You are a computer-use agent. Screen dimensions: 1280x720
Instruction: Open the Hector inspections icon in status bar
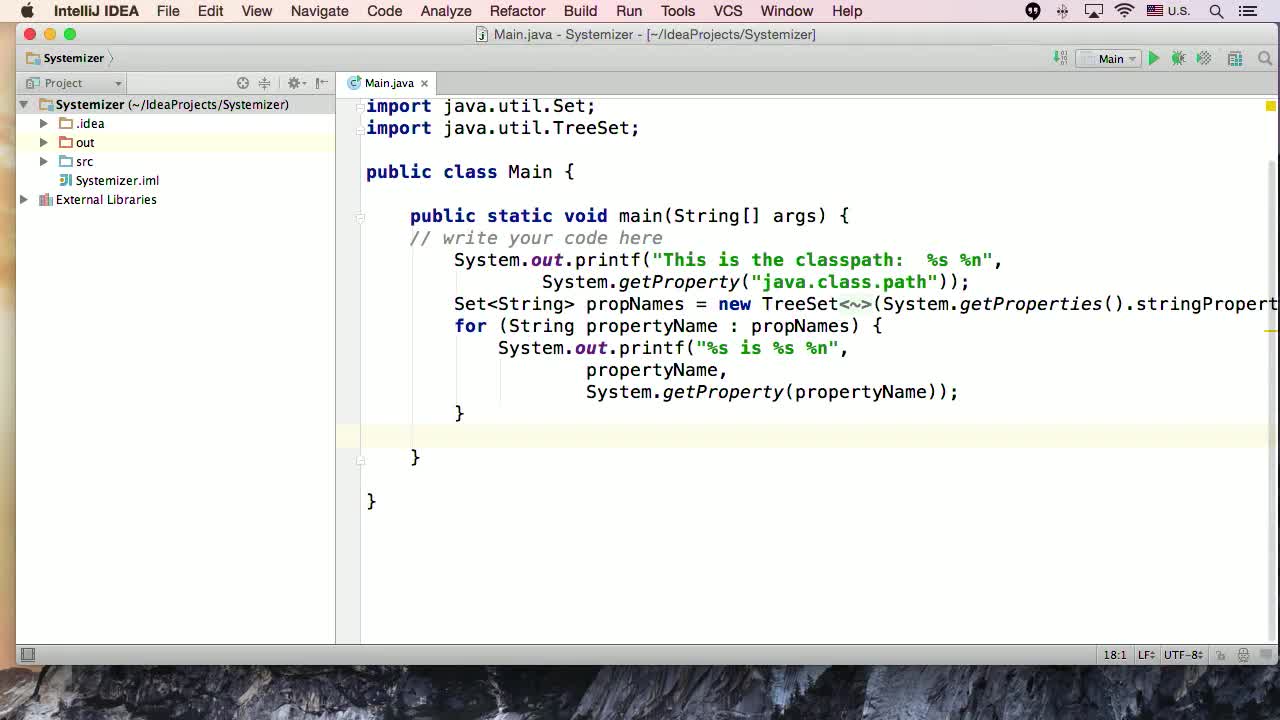(x=1243, y=655)
